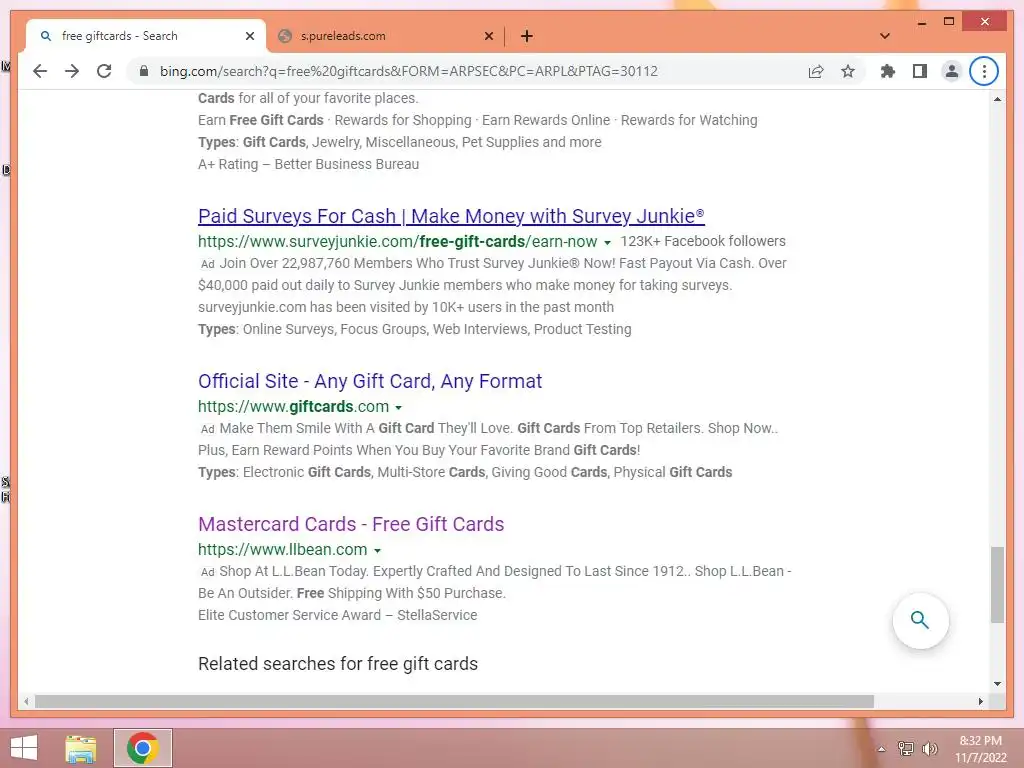1024x768 pixels.
Task: Click the vertical scrollbar down arrow
Action: coord(997,684)
